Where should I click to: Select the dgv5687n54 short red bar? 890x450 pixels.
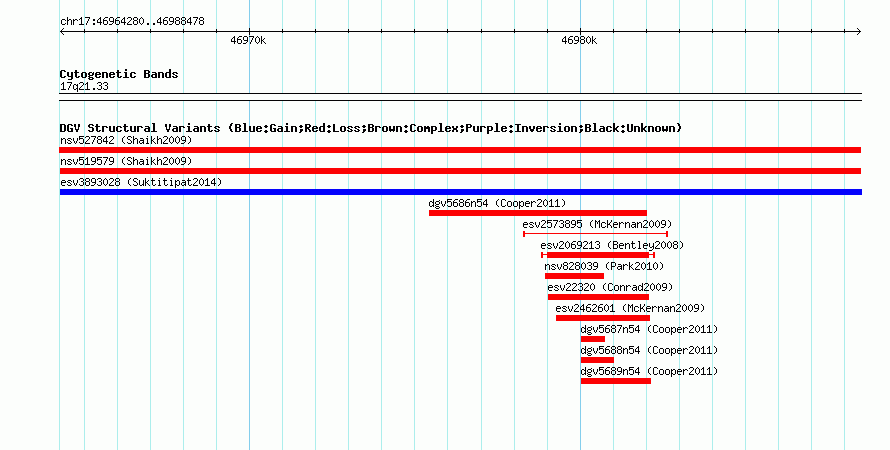click(x=593, y=339)
